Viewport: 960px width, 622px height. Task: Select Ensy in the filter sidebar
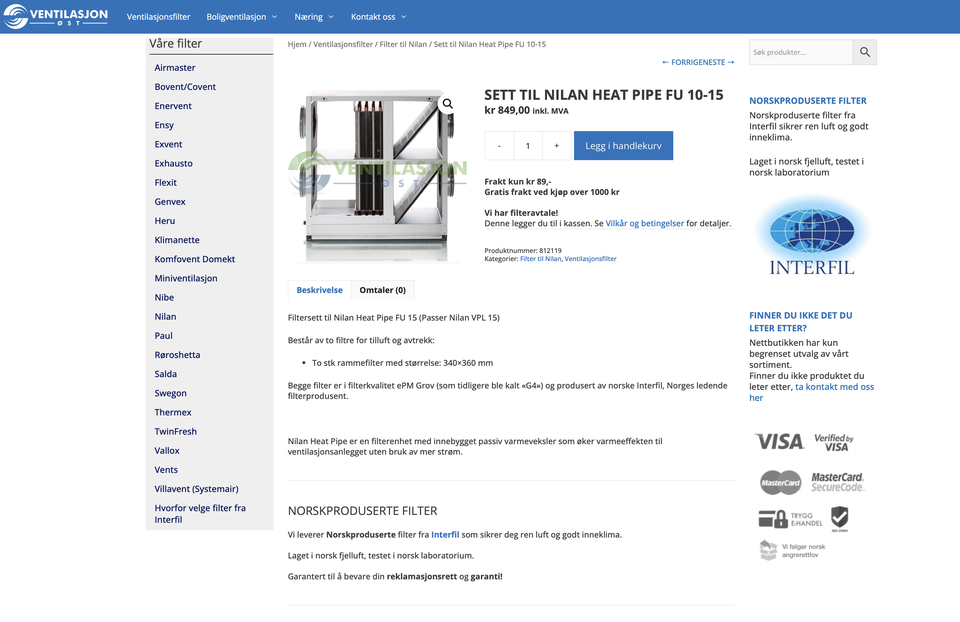164,125
